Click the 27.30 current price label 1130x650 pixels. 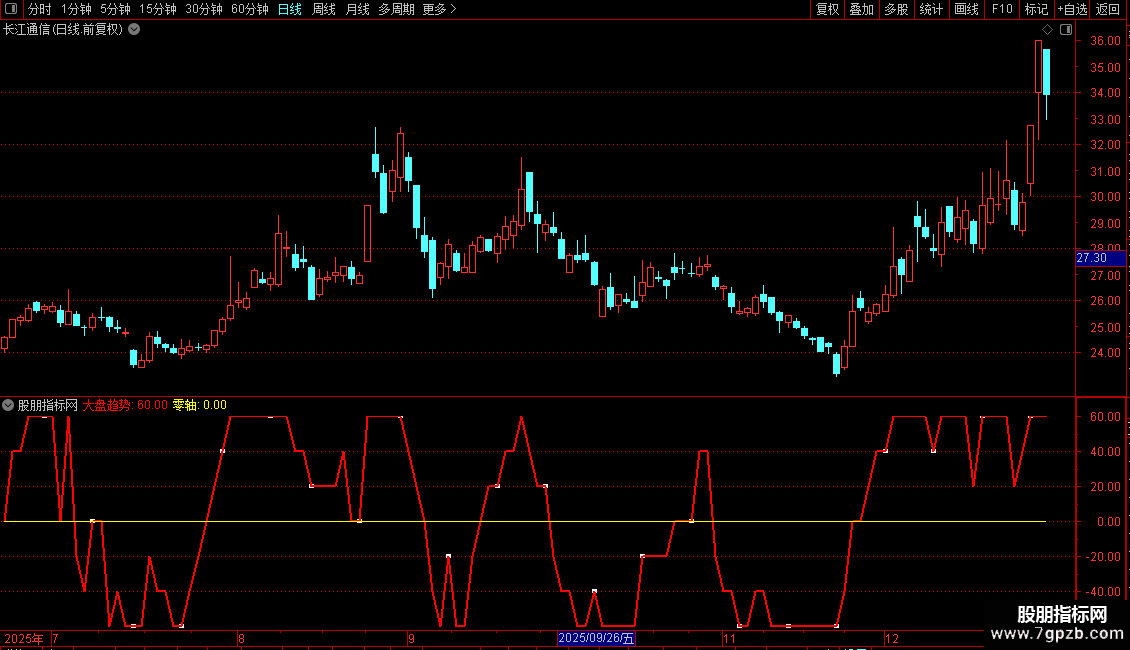[x=1100, y=258]
